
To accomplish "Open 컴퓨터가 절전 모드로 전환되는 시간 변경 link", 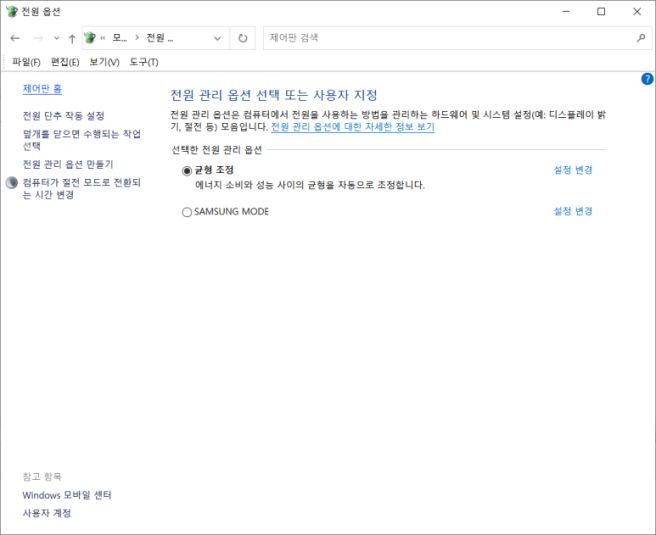I will [82, 189].
